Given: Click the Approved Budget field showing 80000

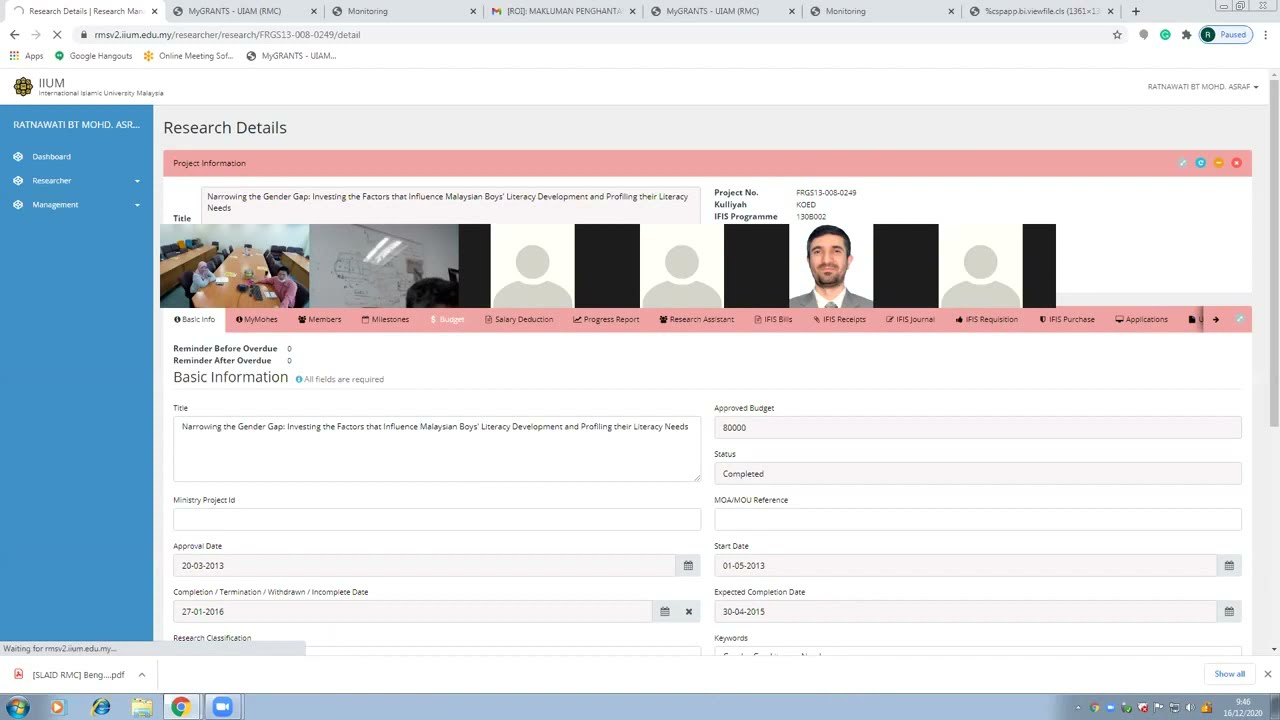Looking at the screenshot, I should point(978,428).
